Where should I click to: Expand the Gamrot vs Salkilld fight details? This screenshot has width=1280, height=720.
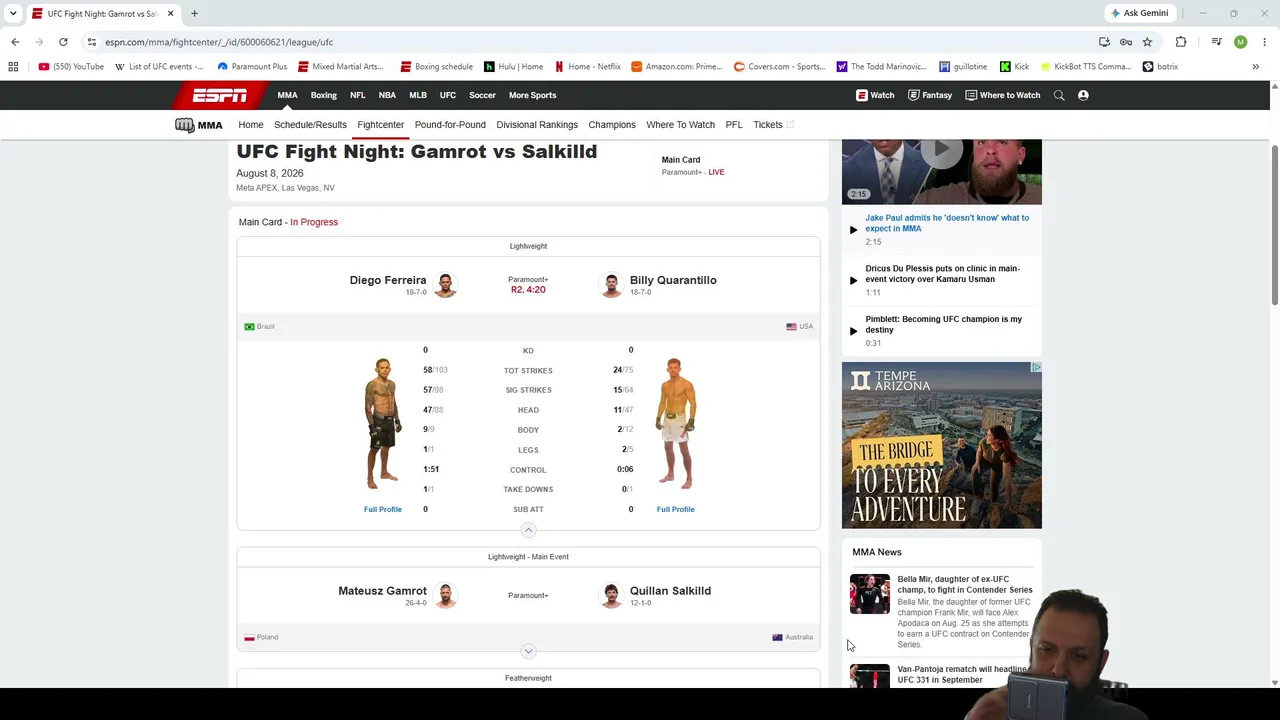pos(528,651)
